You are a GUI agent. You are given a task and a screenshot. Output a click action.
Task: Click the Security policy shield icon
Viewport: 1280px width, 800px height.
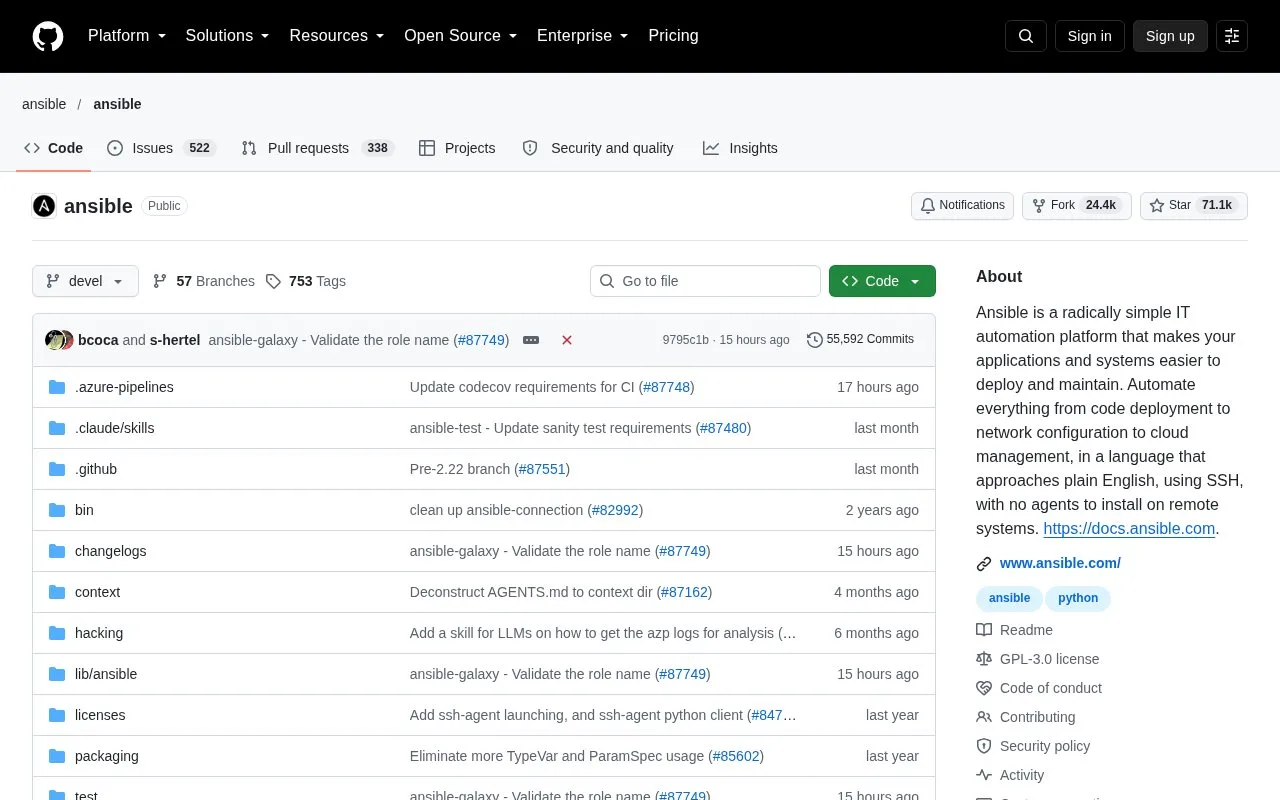pyautogui.click(x=984, y=746)
